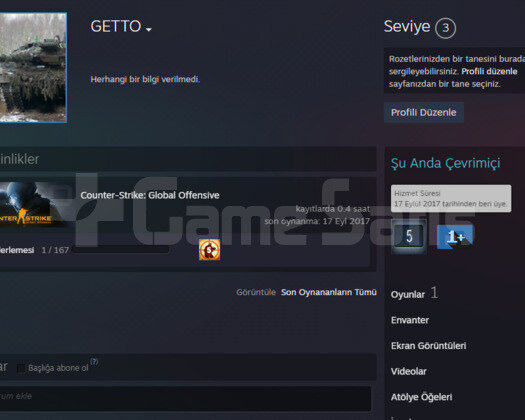Open the Seviye level 3 badge circle
The width and height of the screenshot is (525, 420).
[445, 28]
